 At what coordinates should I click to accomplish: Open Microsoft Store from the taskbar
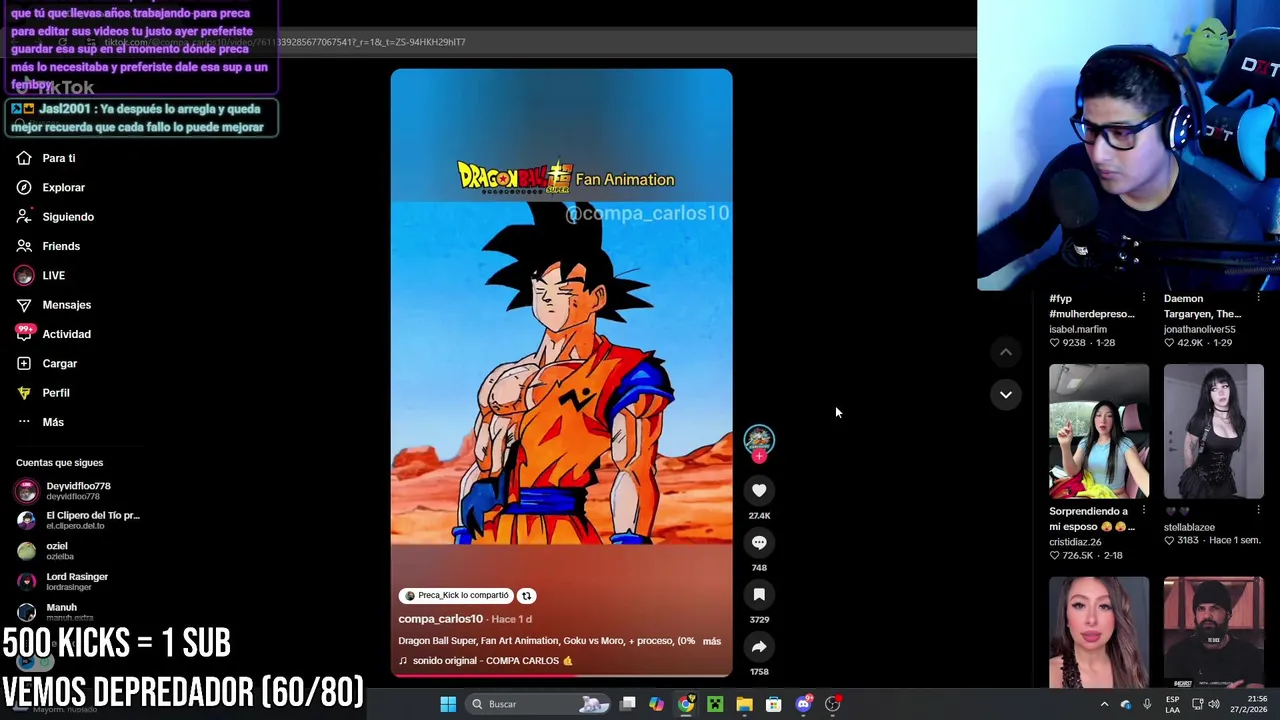click(773, 704)
